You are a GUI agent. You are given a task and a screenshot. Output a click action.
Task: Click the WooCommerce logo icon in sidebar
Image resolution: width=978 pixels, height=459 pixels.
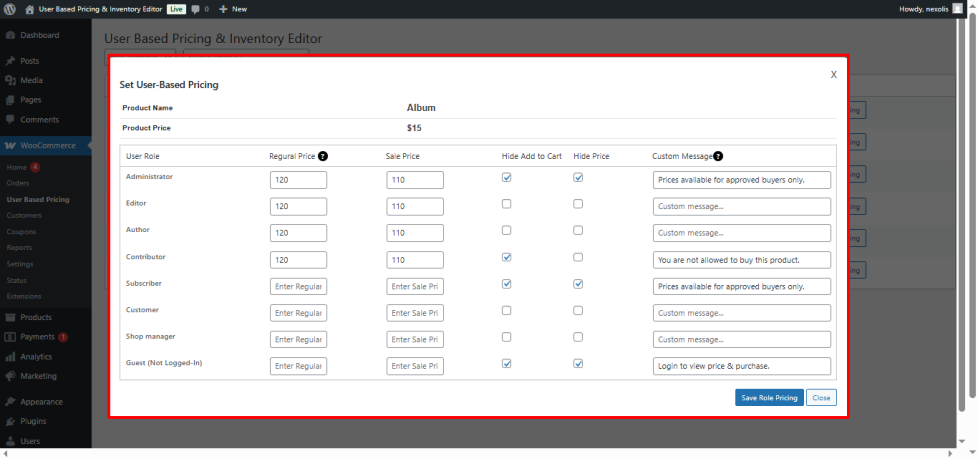10,145
